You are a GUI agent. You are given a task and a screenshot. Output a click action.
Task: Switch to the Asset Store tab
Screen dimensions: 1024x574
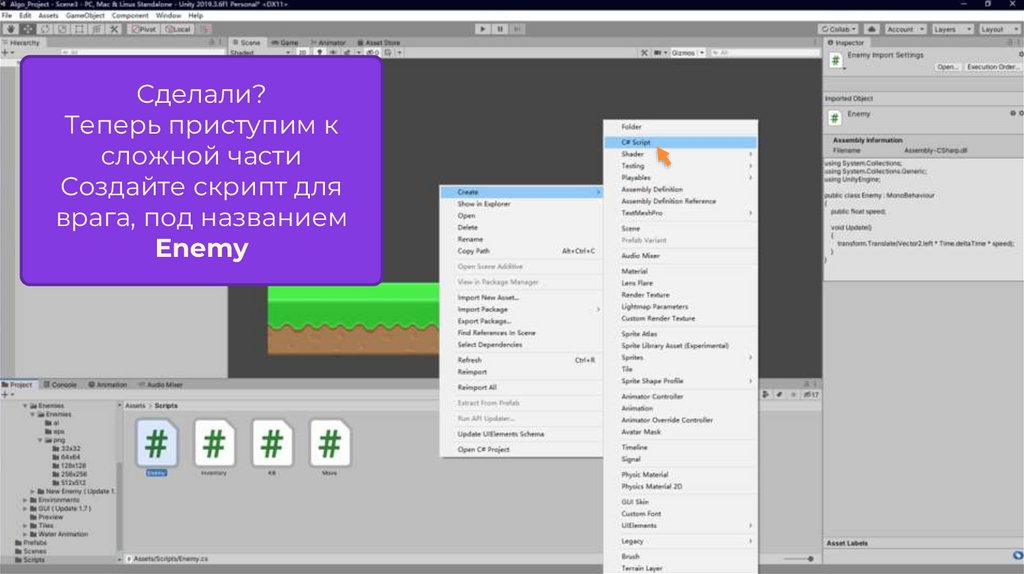(x=379, y=42)
